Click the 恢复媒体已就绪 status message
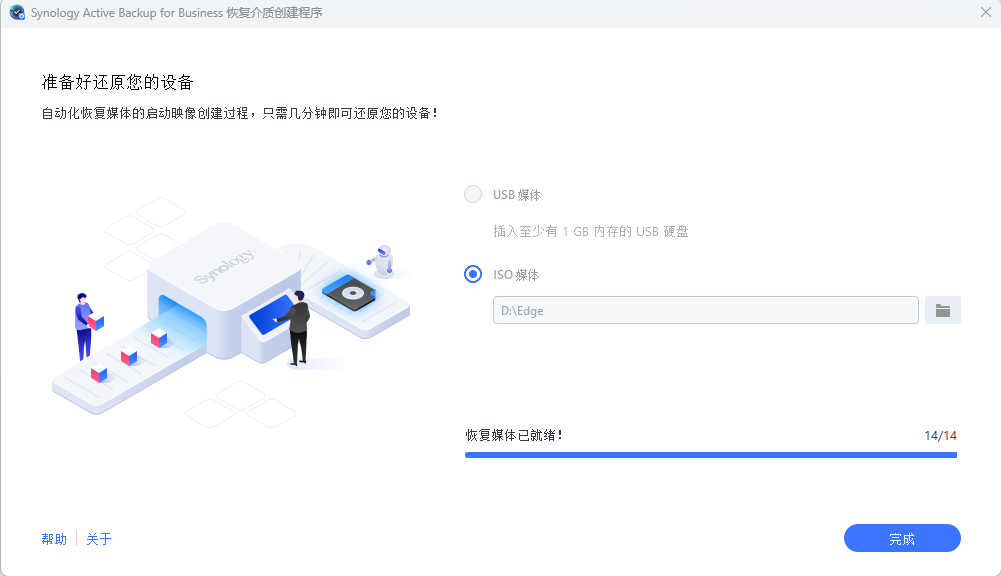This screenshot has height=576, width=1001. pyautogui.click(x=514, y=436)
